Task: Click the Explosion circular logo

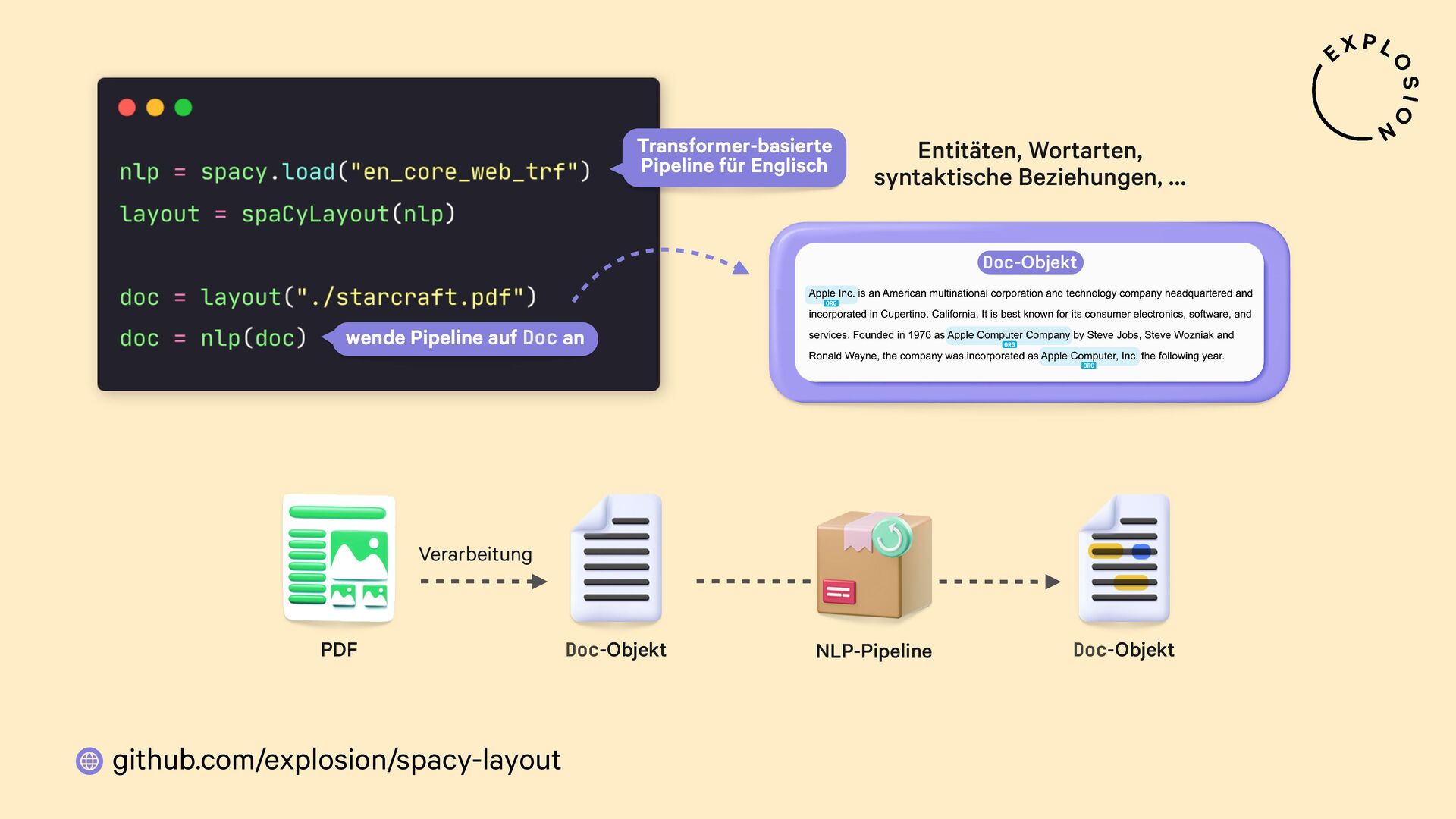Action: click(1365, 89)
